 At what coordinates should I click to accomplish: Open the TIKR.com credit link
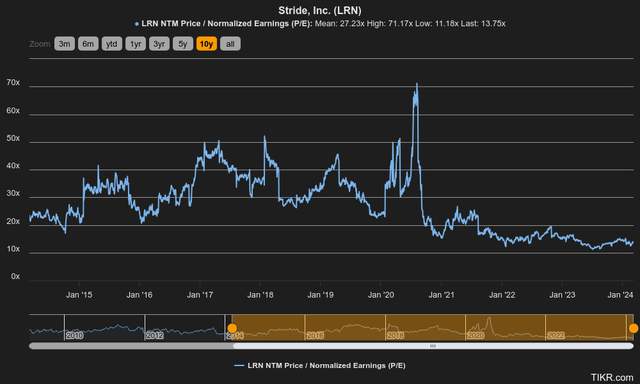coord(612,377)
